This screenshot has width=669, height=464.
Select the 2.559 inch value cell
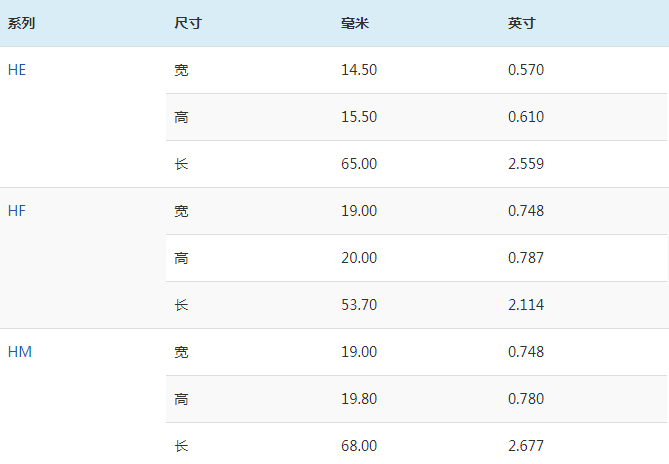coord(526,164)
